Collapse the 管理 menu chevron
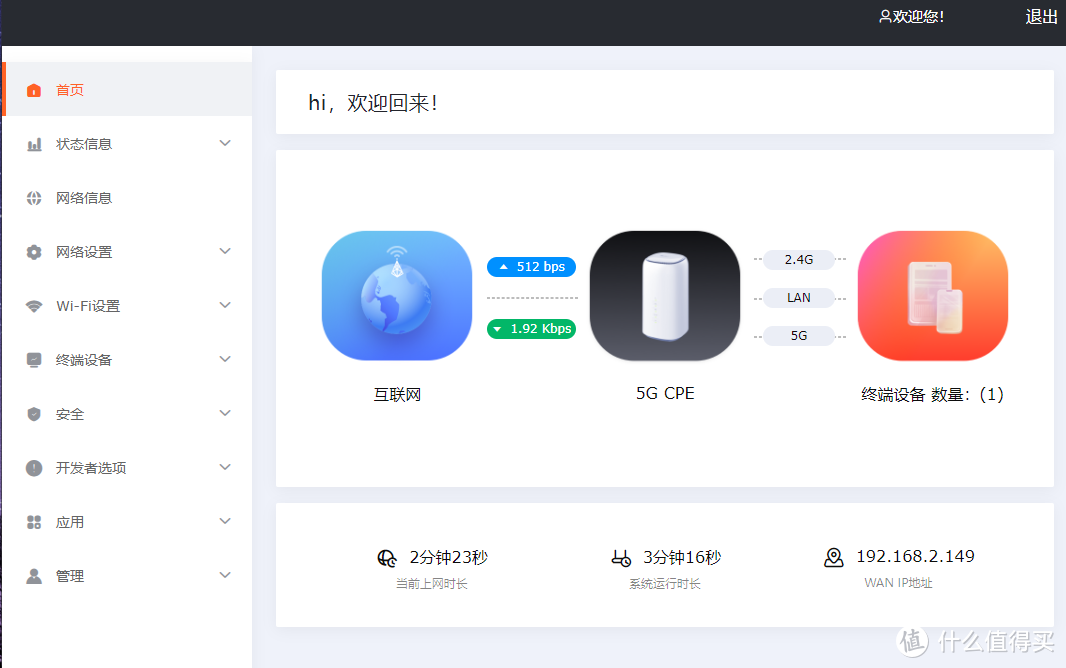 (x=225, y=575)
